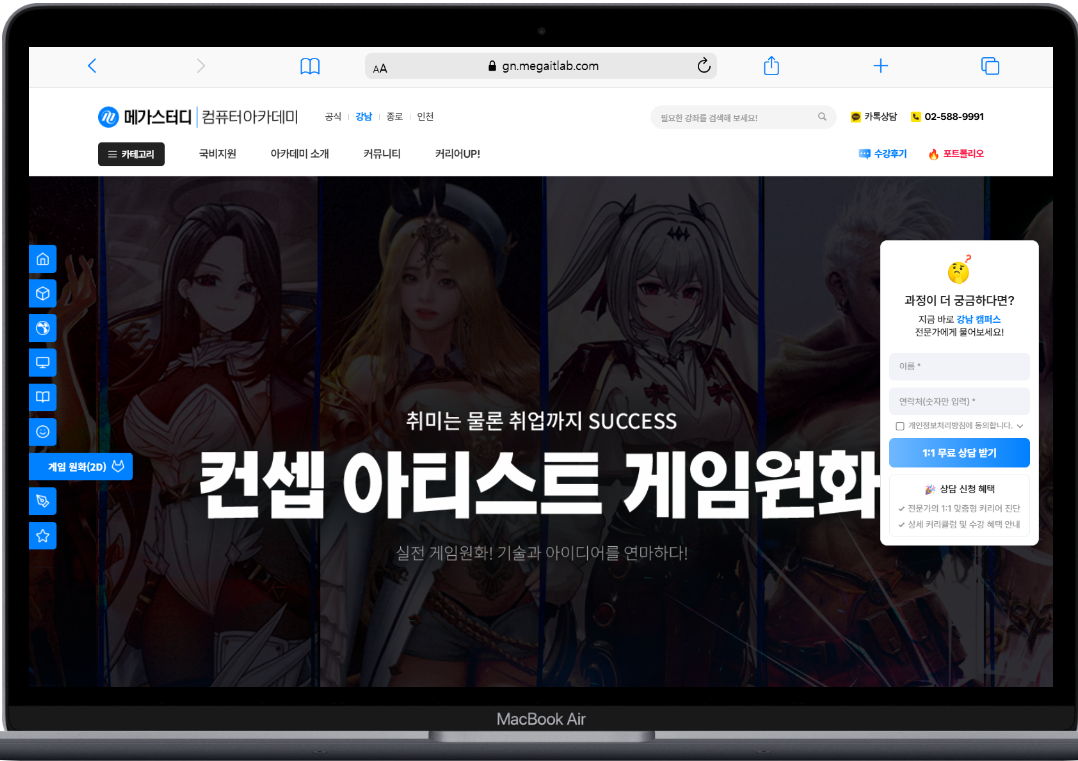Expand privacy policy details chevron

coord(1019,426)
